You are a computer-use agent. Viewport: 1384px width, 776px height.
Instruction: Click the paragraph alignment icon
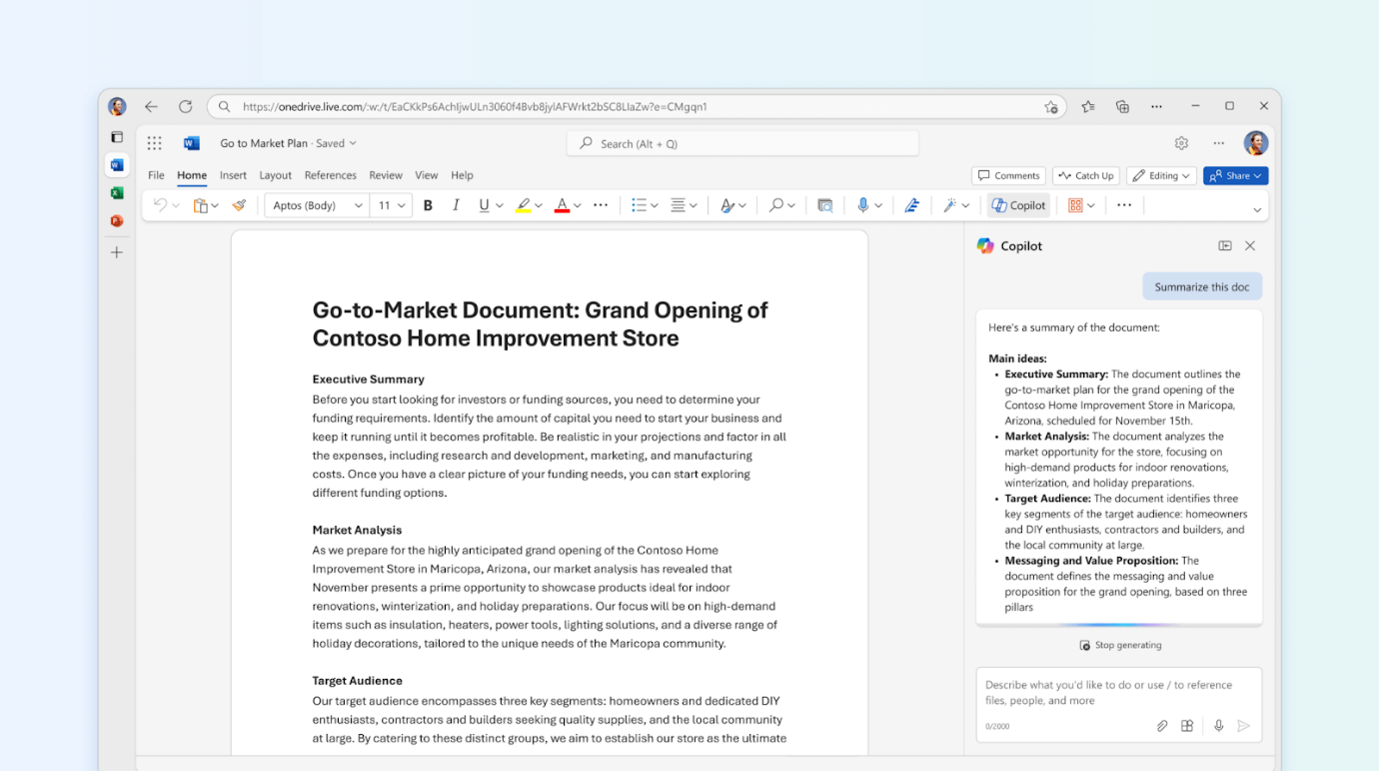click(x=679, y=206)
